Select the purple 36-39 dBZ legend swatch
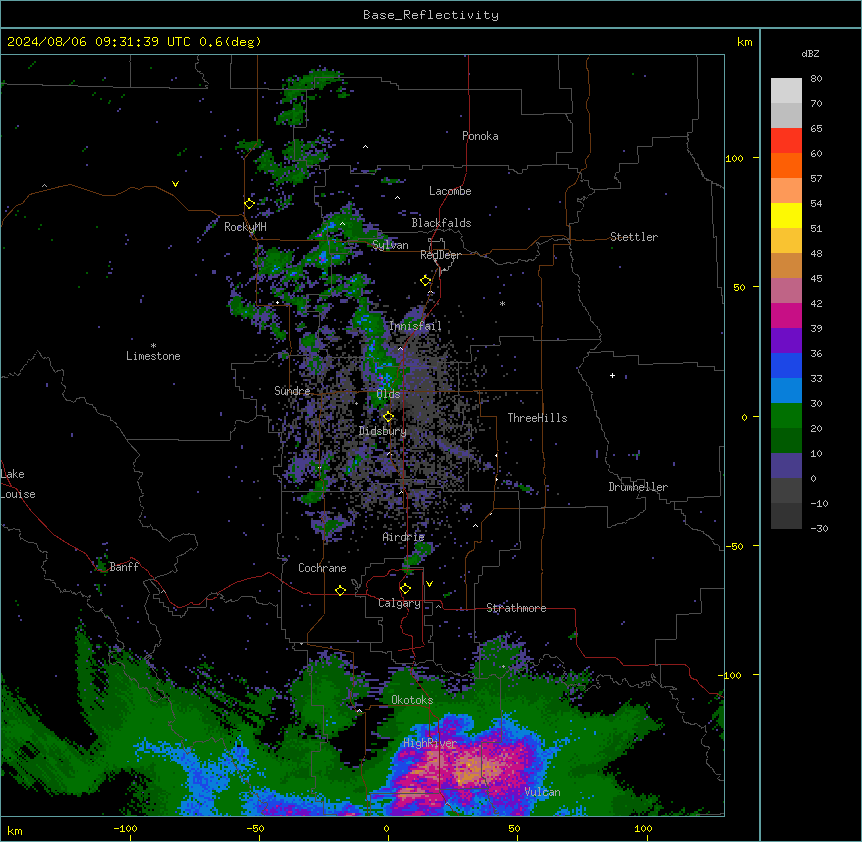Screen dimensions: 862x842 (786, 341)
